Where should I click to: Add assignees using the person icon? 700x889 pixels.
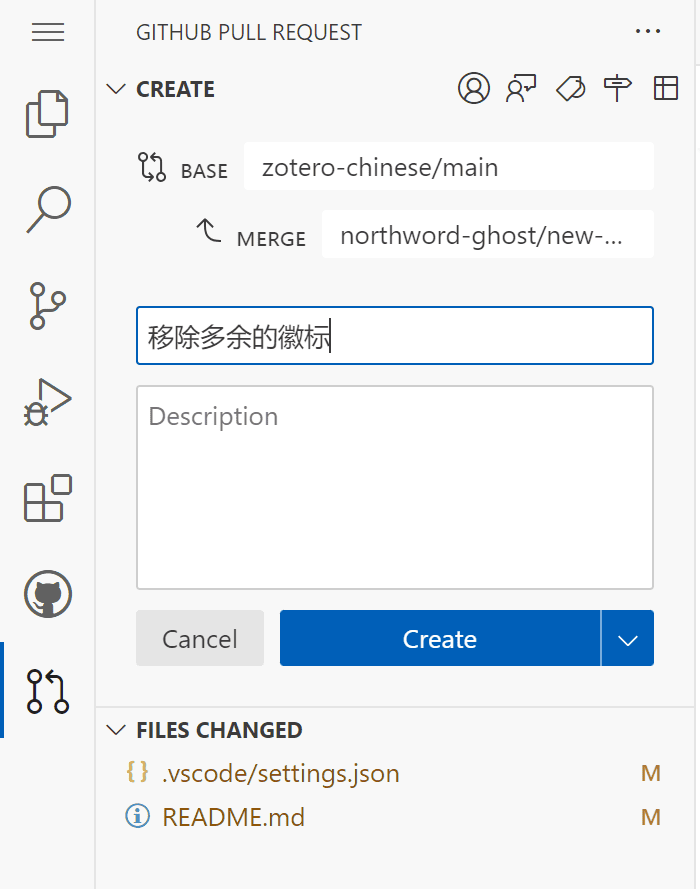tap(474, 89)
